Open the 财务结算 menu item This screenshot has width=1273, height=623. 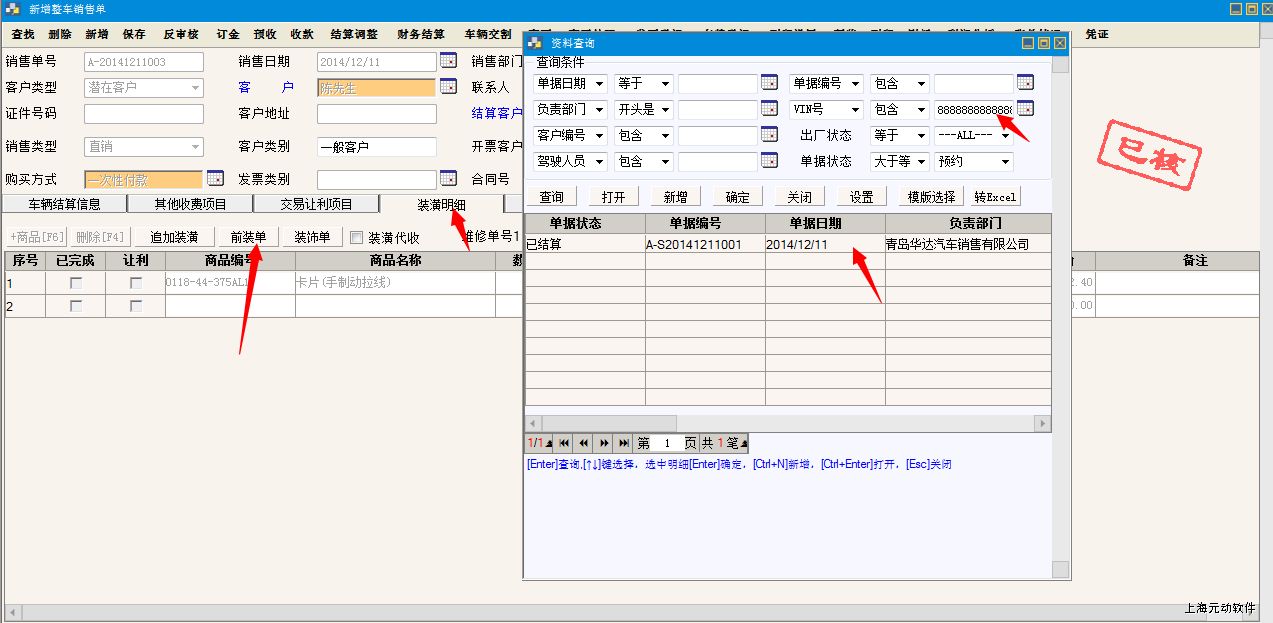420,34
